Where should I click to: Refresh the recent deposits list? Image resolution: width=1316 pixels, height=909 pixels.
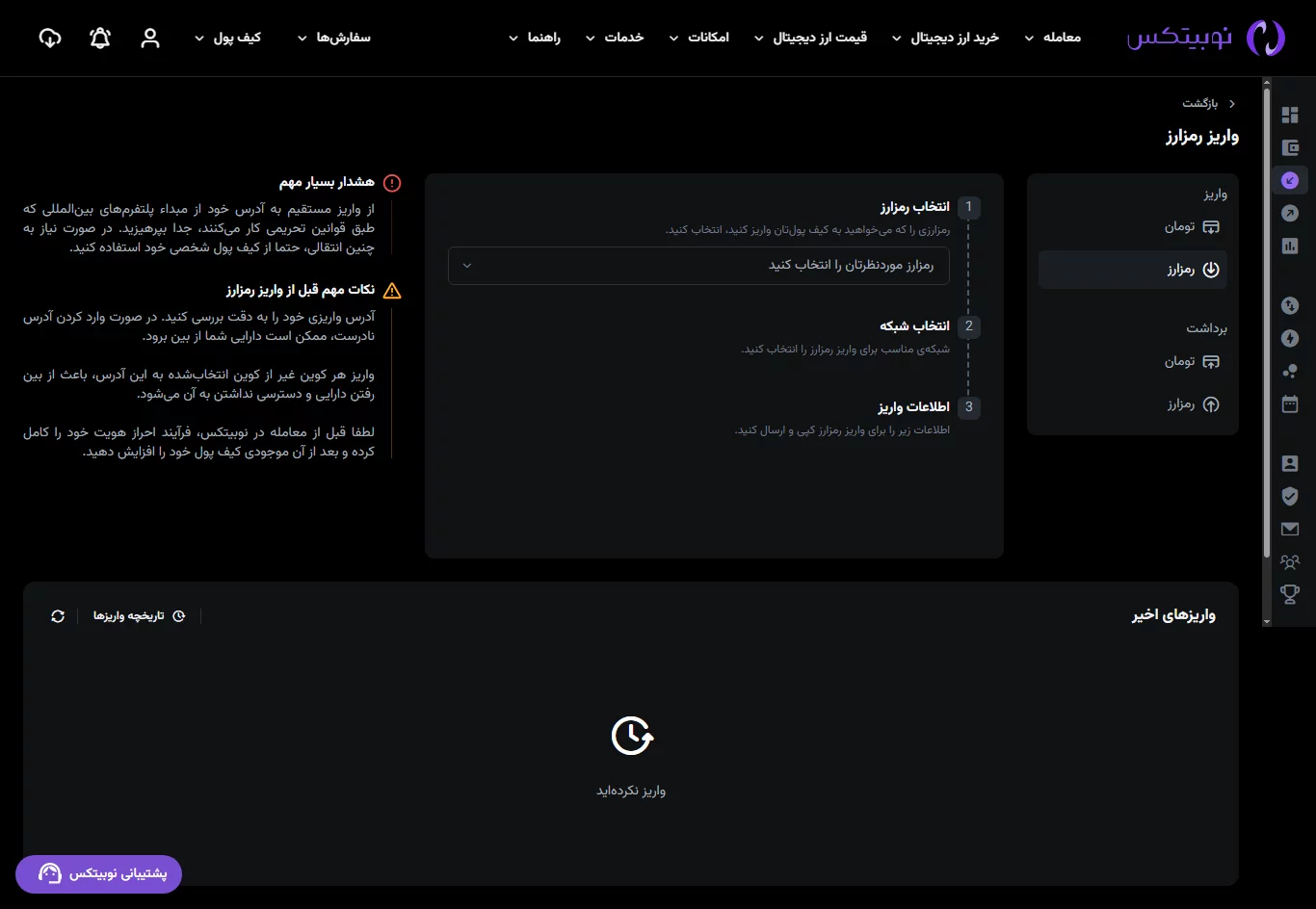(58, 616)
